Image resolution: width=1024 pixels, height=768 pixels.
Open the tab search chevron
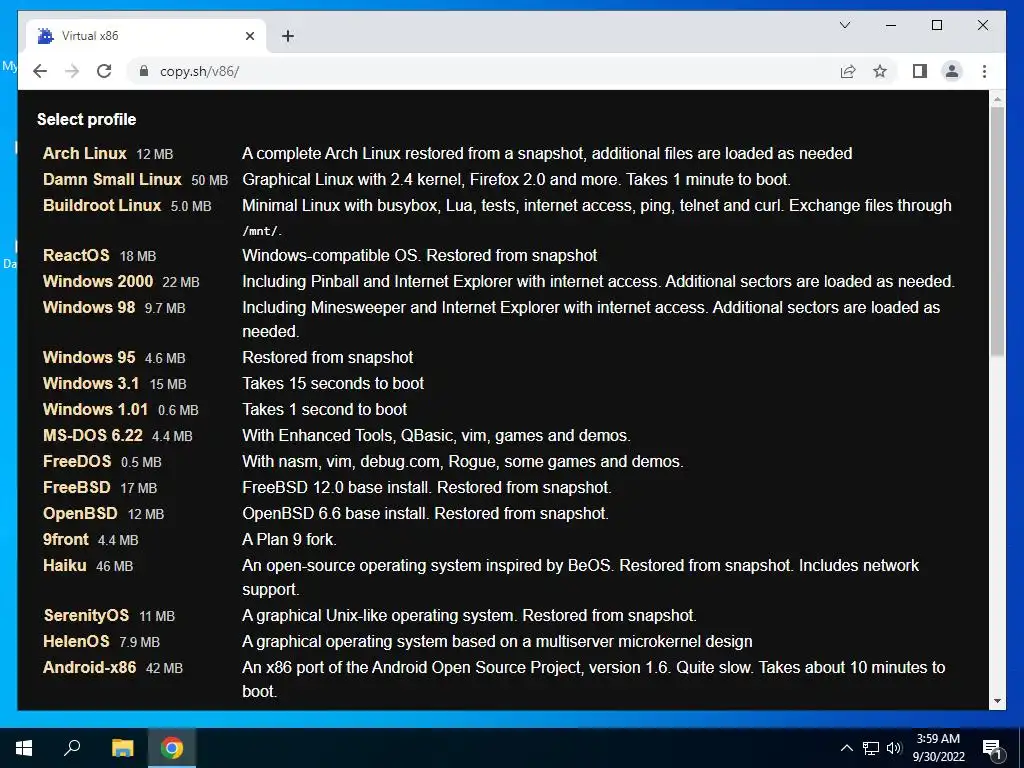[x=844, y=25]
